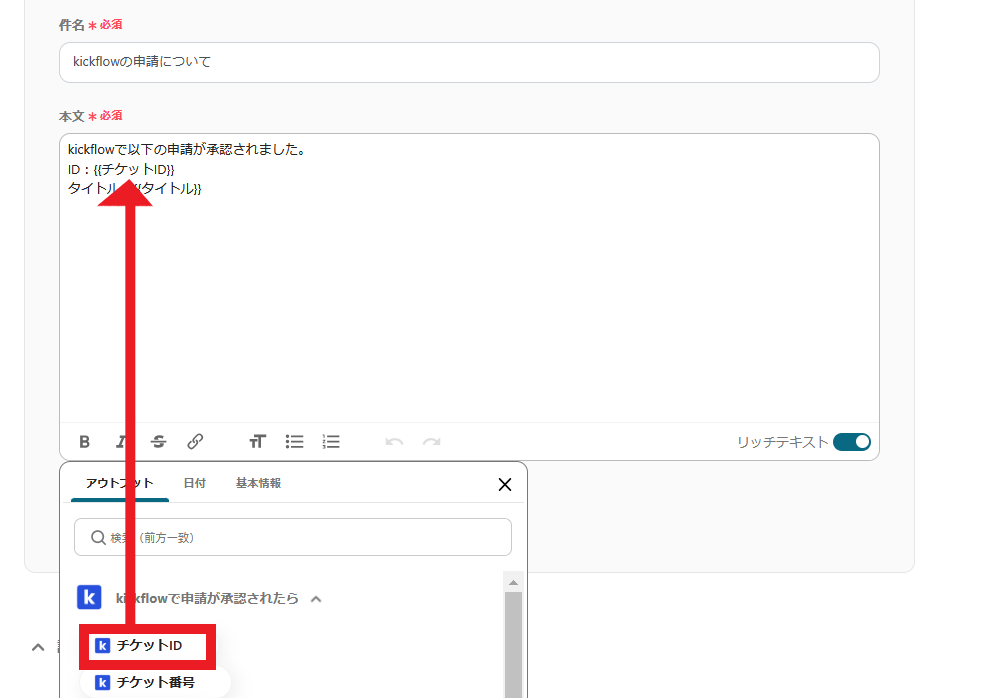Viewport: 1008px width, 698px height.
Task: Change text size with the TT icon
Action: tap(257, 442)
